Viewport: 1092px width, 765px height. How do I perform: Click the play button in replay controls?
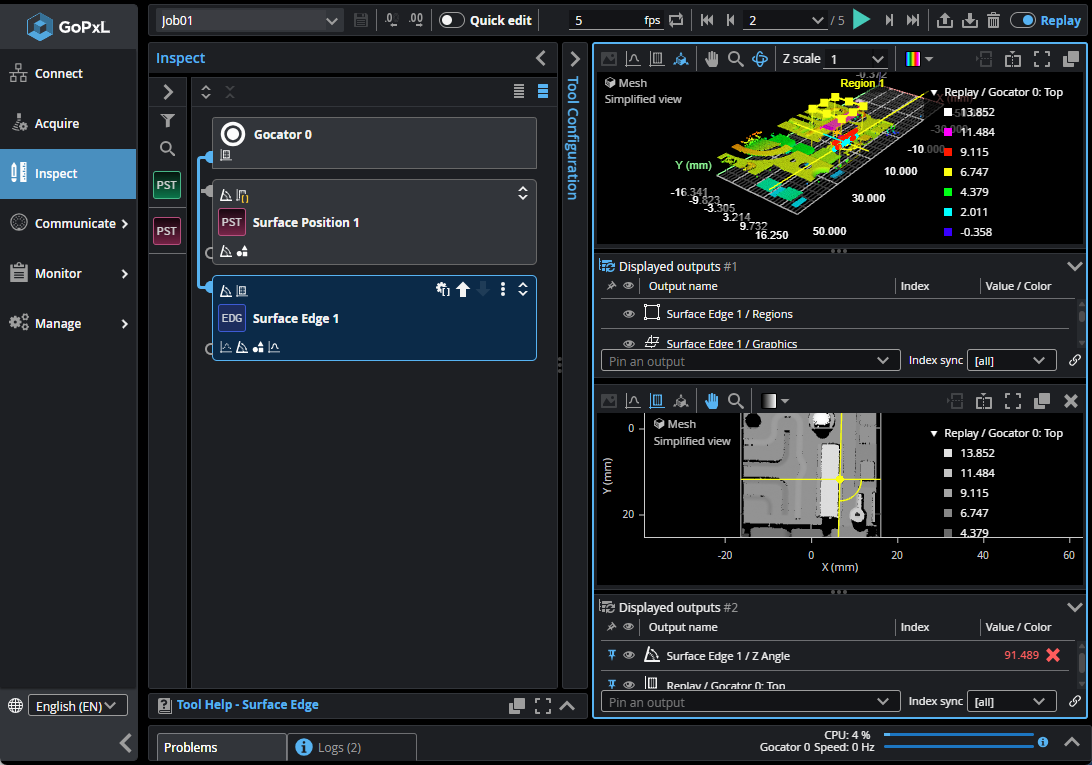862,20
